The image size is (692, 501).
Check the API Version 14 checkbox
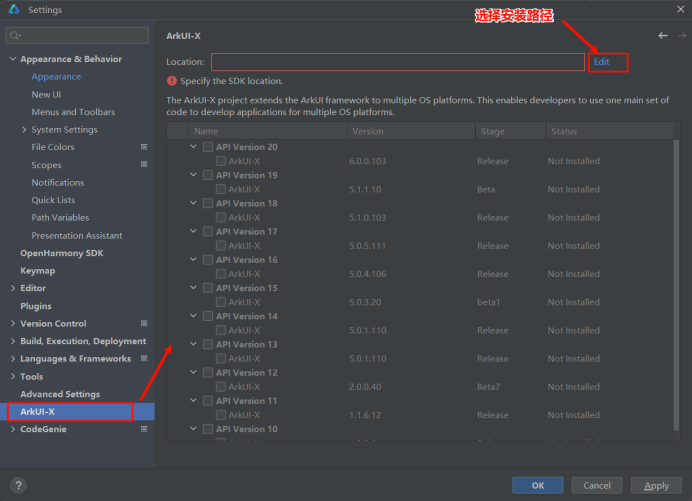pos(208,316)
